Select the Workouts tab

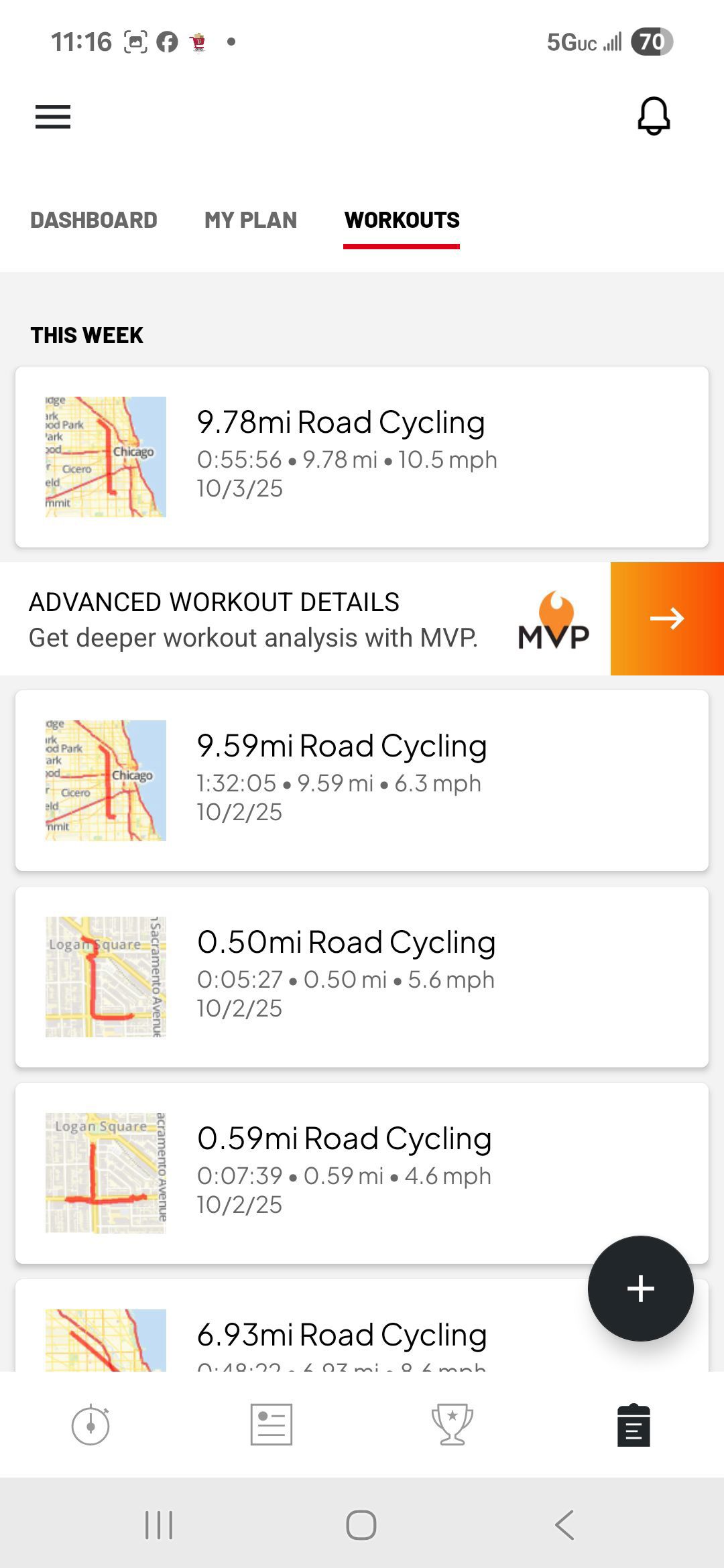pos(402,220)
